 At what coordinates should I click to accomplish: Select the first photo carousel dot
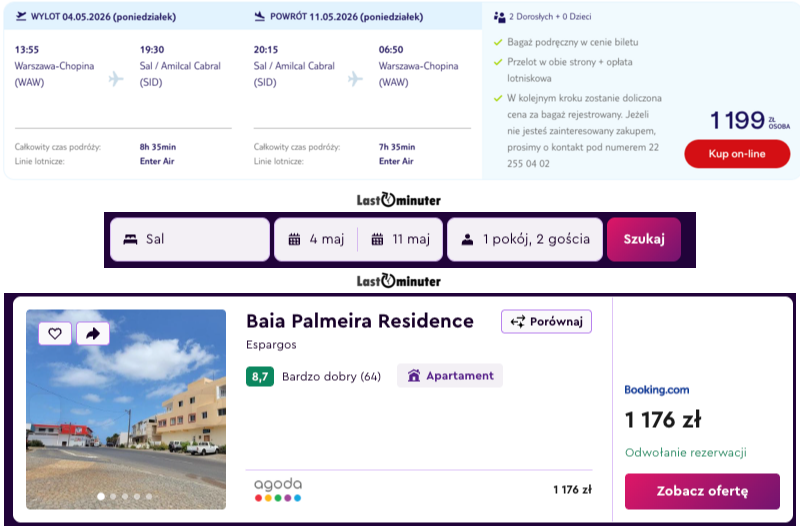click(100, 496)
